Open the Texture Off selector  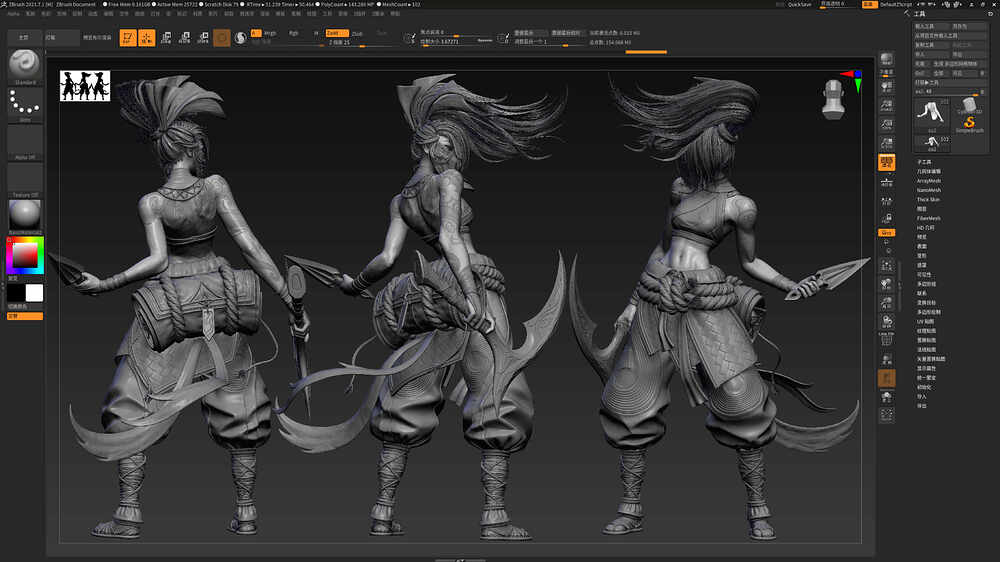pyautogui.click(x=25, y=180)
